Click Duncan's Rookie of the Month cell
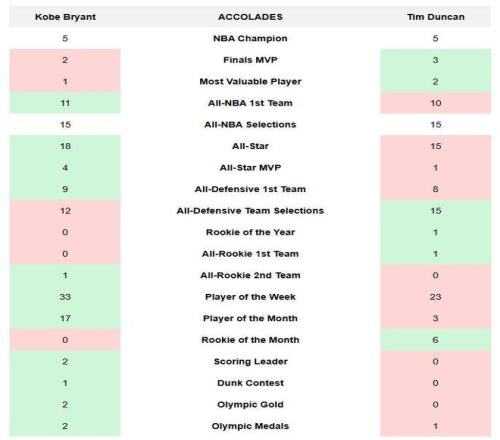This screenshot has width=500, height=440. tap(435, 340)
